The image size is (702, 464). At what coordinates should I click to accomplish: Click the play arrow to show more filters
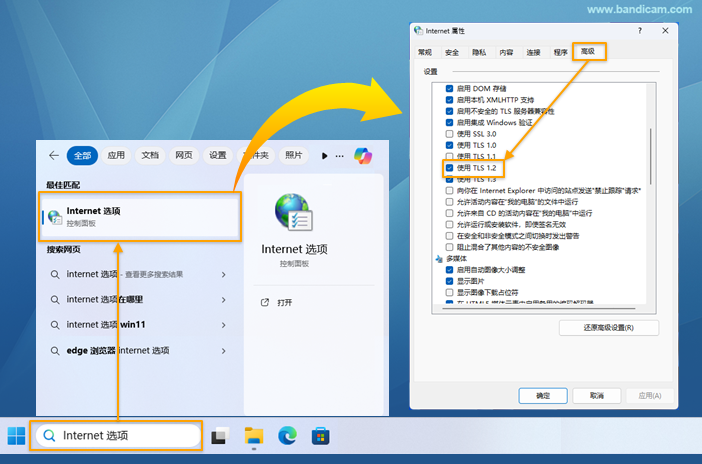tap(324, 156)
